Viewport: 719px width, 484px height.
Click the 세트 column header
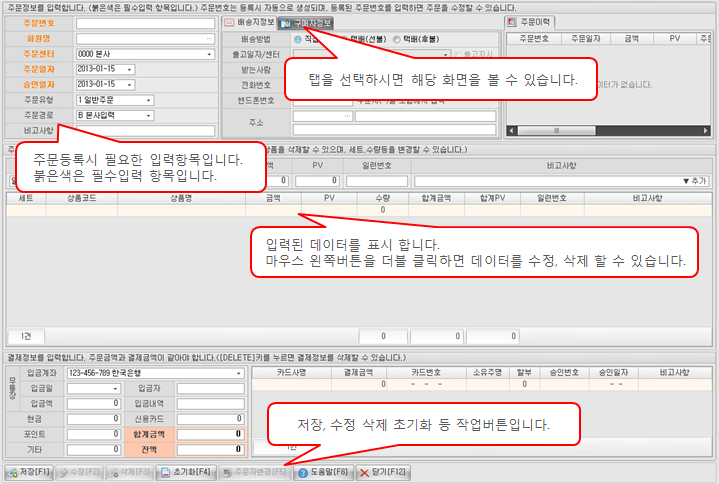click(26, 198)
